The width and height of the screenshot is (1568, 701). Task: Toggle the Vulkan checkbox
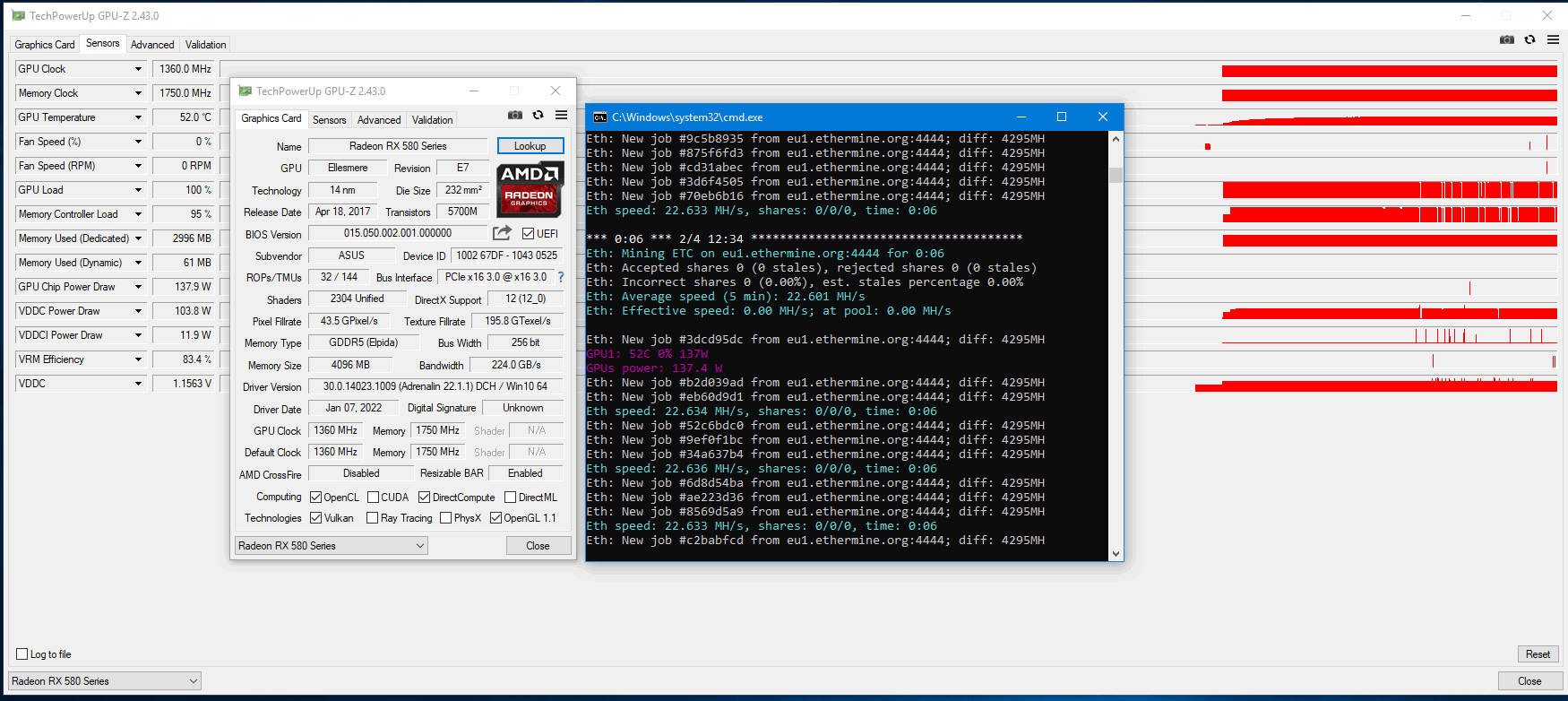pos(315,518)
